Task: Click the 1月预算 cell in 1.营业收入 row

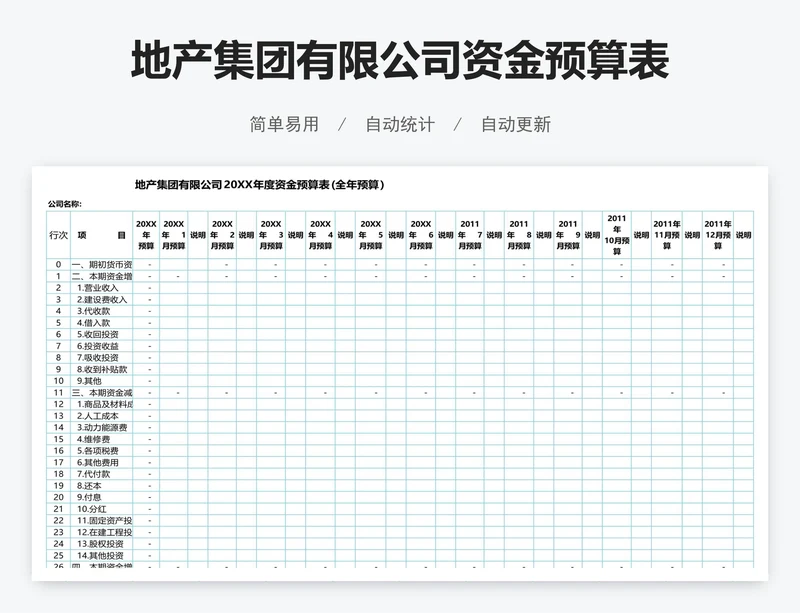Action: coord(173,288)
